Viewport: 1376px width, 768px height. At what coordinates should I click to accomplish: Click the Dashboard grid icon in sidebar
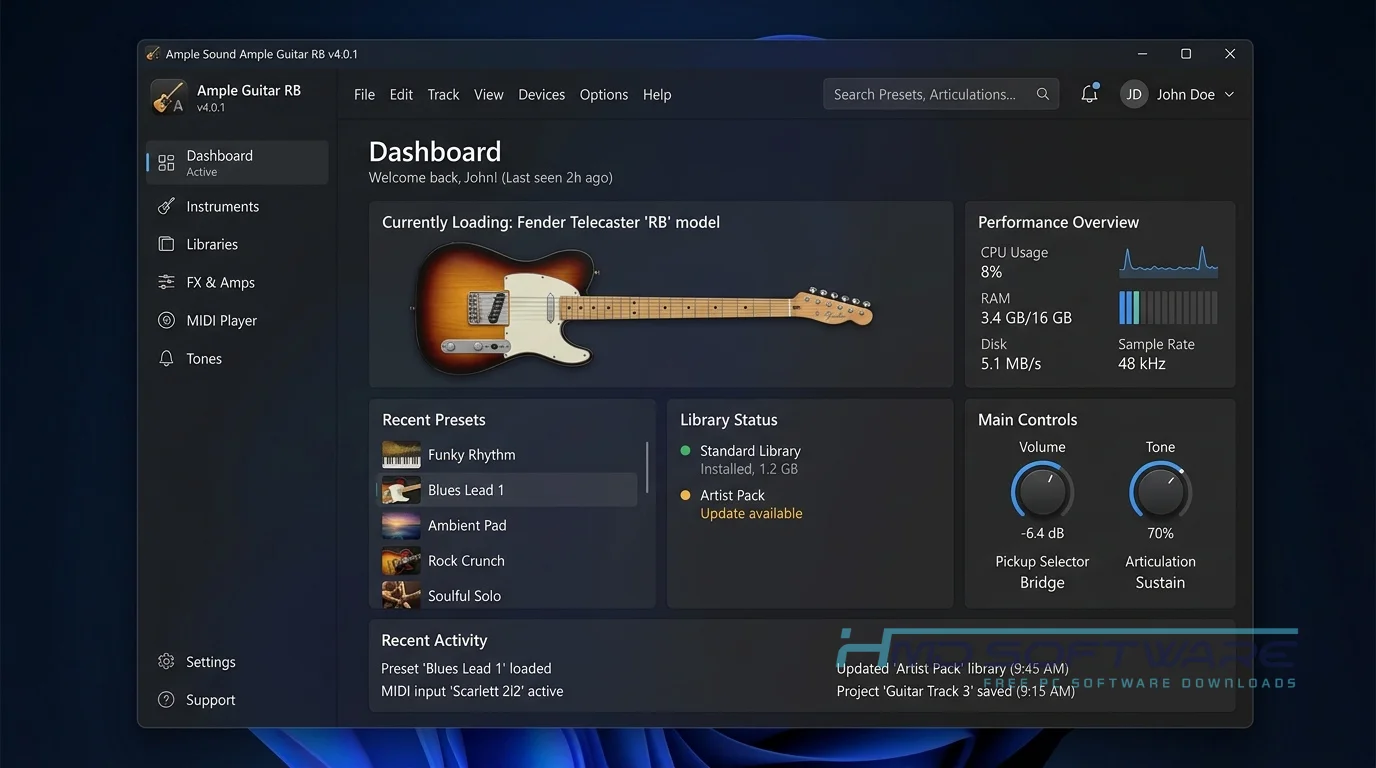166,162
